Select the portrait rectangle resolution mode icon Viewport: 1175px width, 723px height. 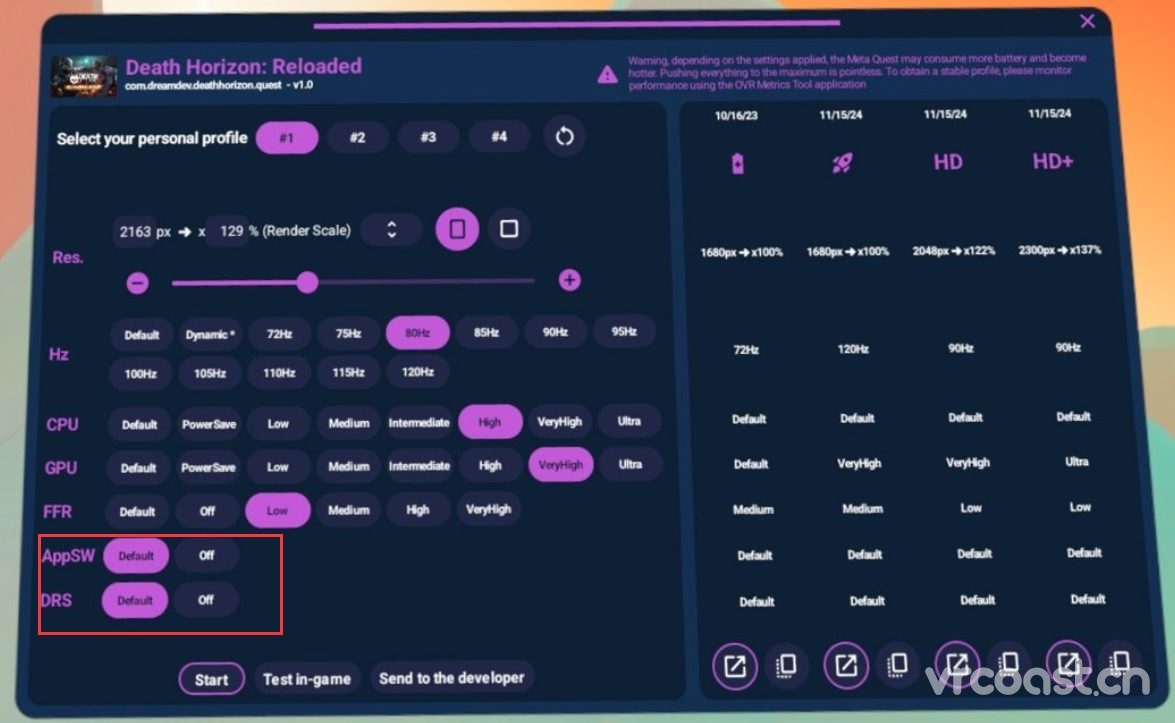457,229
